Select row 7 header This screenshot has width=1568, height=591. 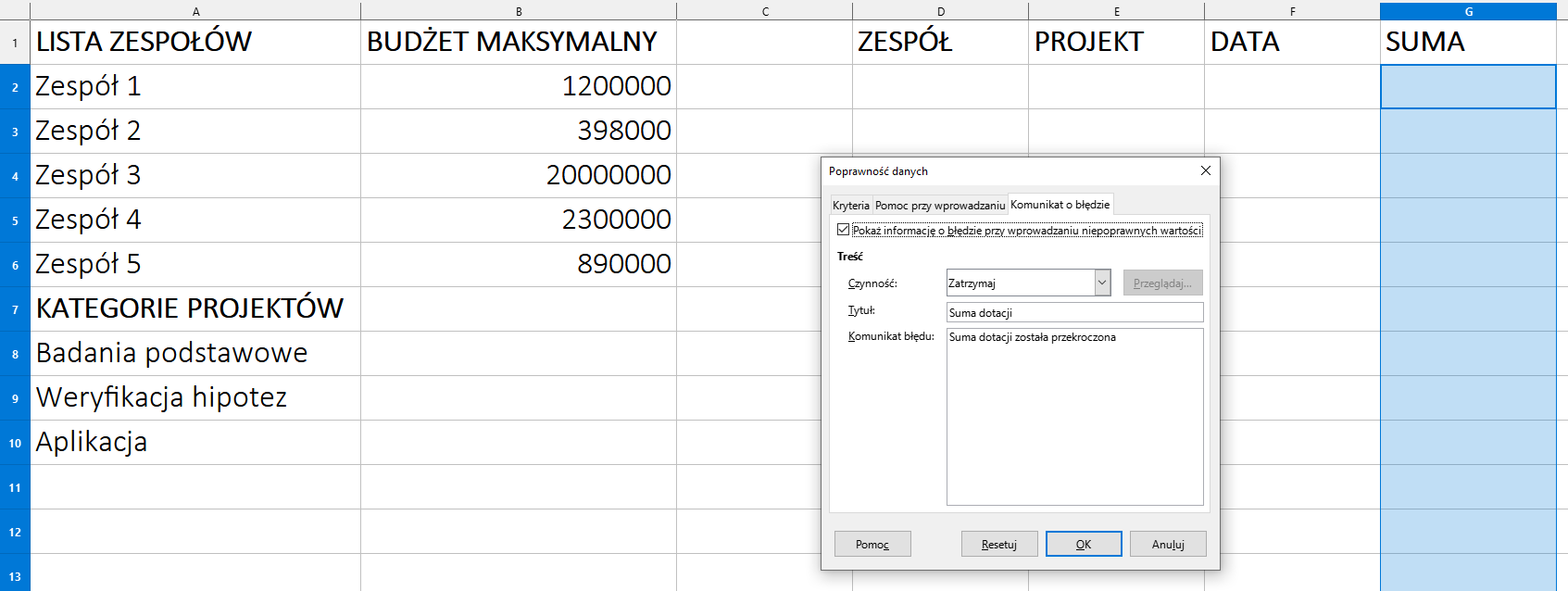tap(15, 309)
